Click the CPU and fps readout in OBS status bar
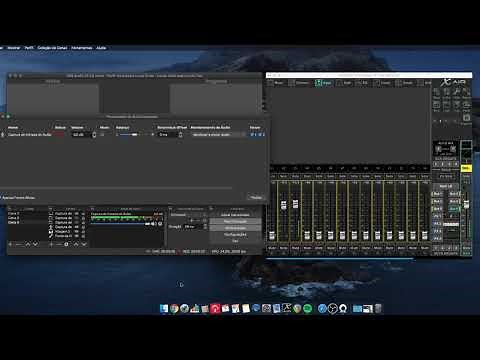480x360 pixels. tap(229, 252)
